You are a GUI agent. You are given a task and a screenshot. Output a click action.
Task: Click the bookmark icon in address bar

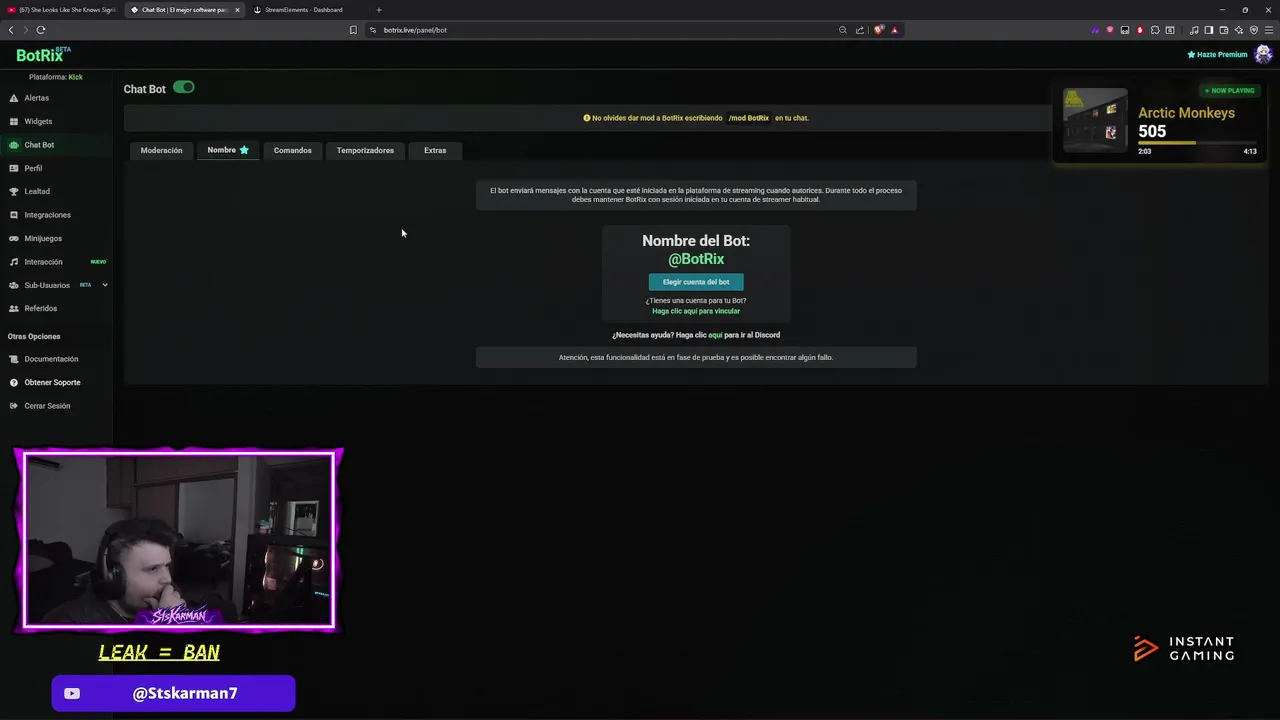[x=353, y=30]
